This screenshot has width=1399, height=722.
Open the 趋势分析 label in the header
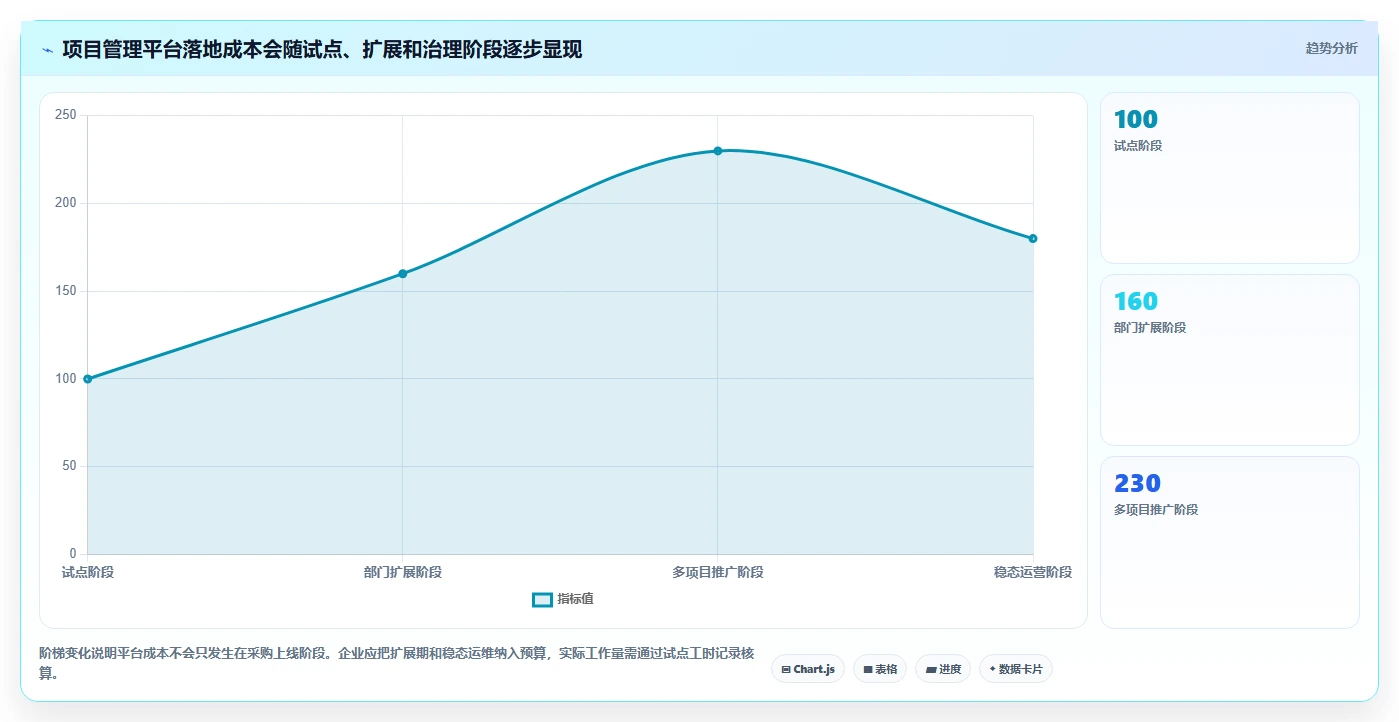pos(1331,48)
